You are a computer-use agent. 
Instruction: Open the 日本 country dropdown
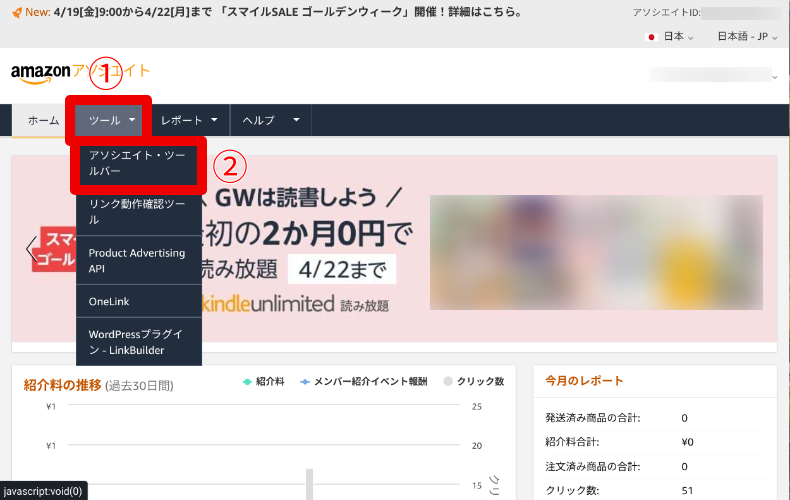pos(678,36)
